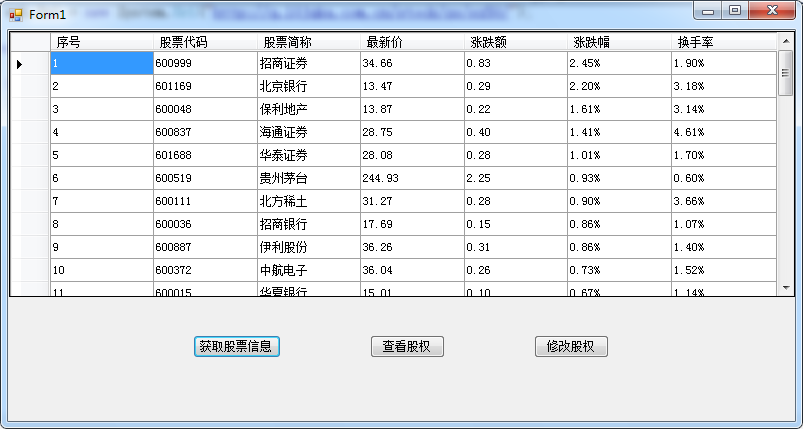This screenshot has width=803, height=429.
Task: Click the Form1 window icon
Action: click(16, 15)
